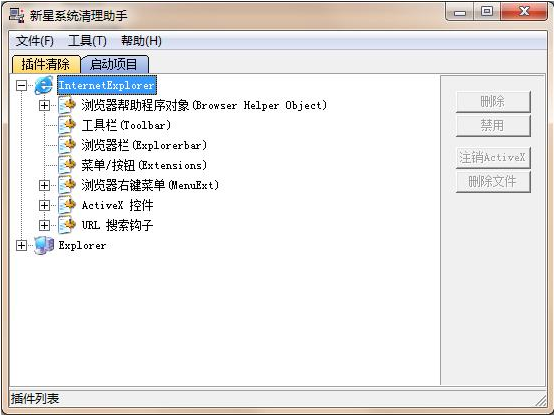This screenshot has height=415, width=554.
Task: Click the Toolbar item plugin icon
Action: click(67, 125)
